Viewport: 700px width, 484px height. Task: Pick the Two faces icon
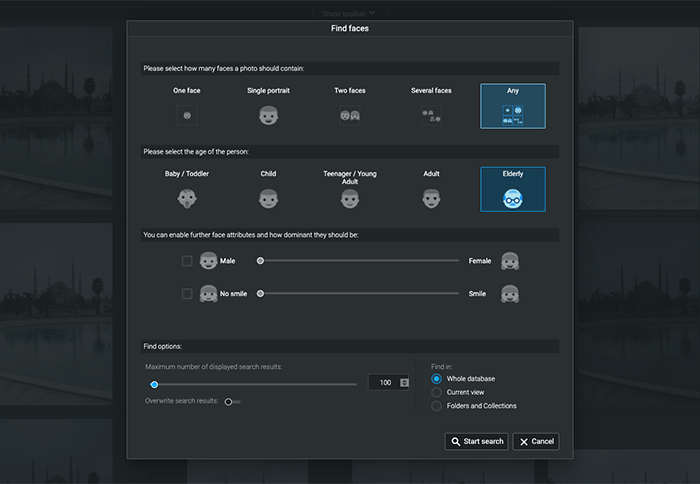[x=349, y=115]
